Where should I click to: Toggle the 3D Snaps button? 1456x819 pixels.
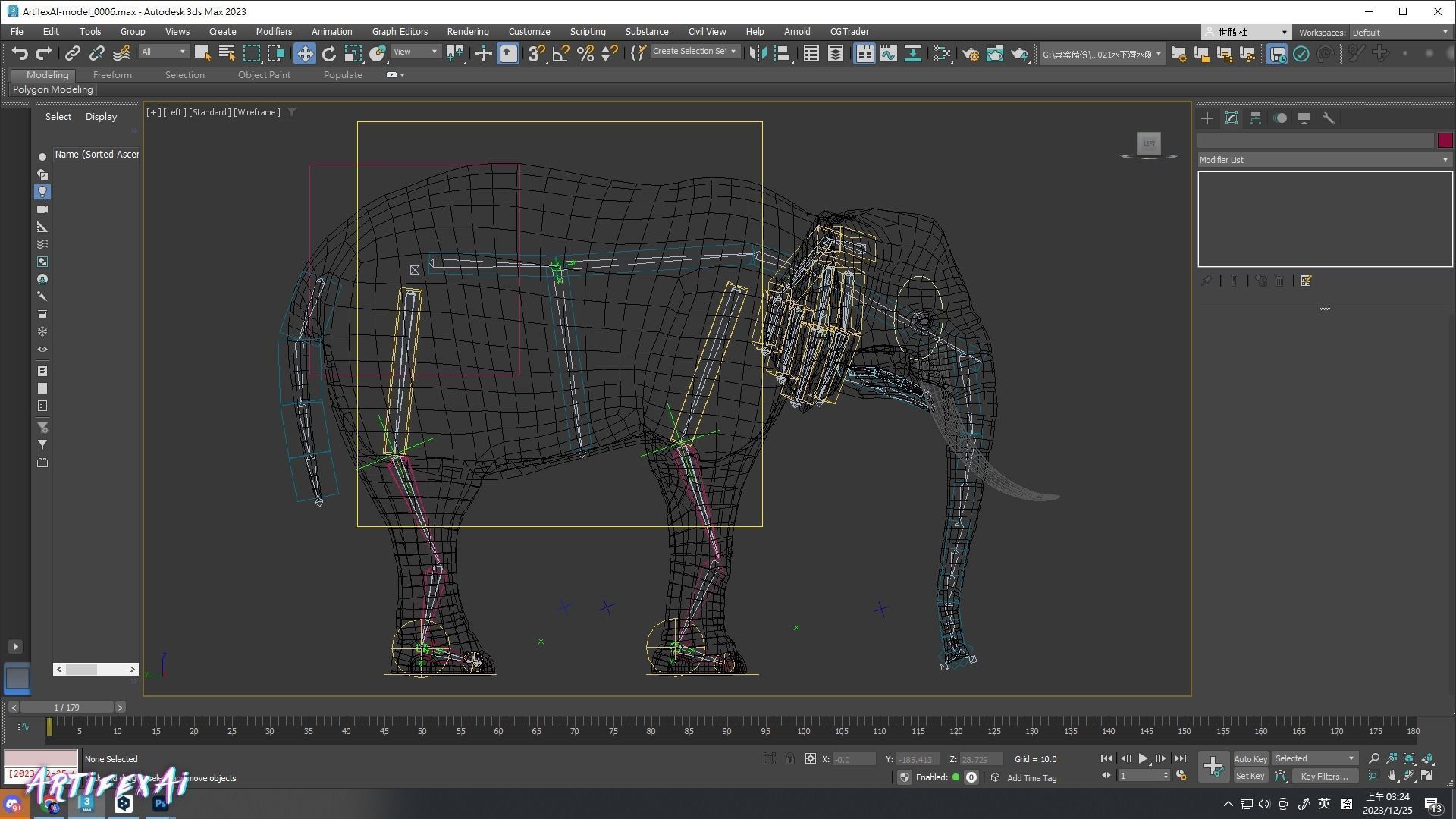tap(536, 53)
